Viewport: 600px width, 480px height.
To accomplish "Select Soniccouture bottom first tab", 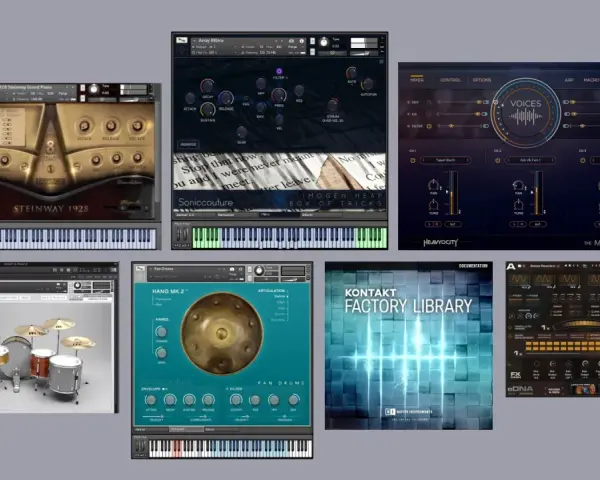I will coord(195,215).
